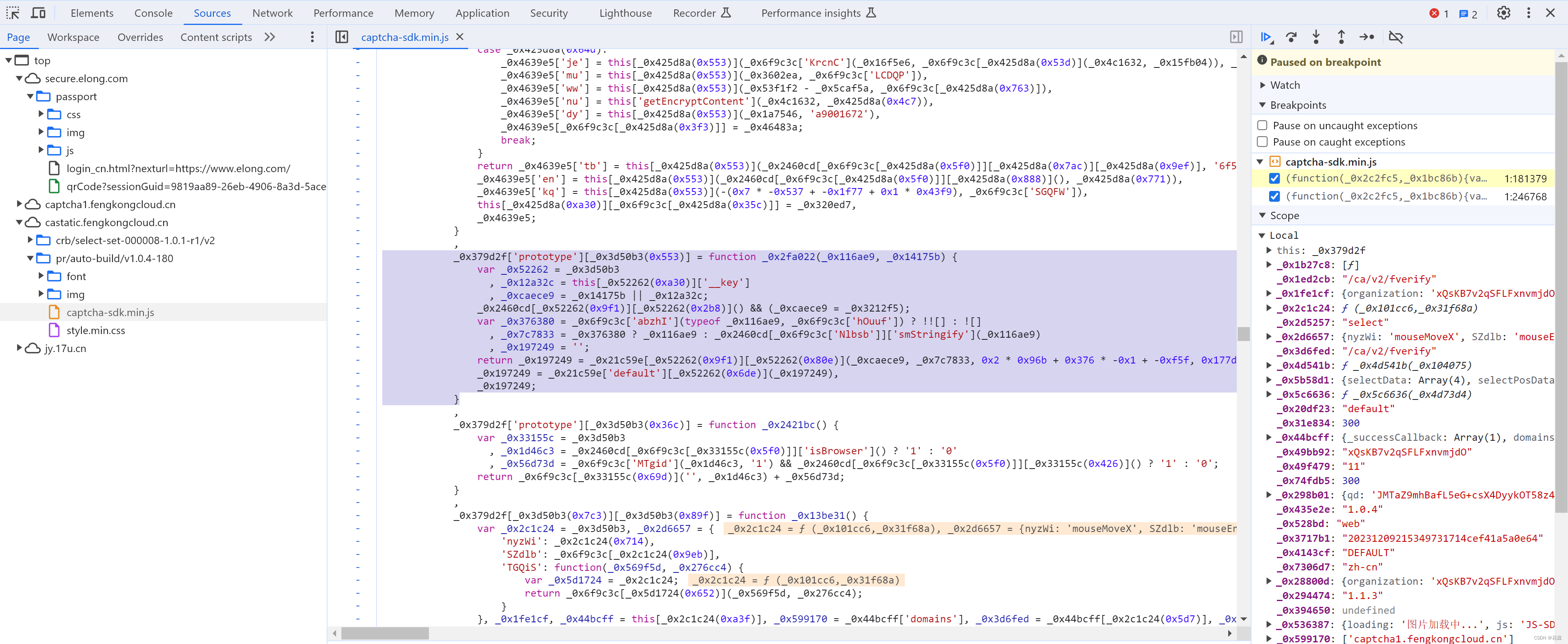Activate the inspect element picker icon
1568x644 pixels.
[x=13, y=13]
